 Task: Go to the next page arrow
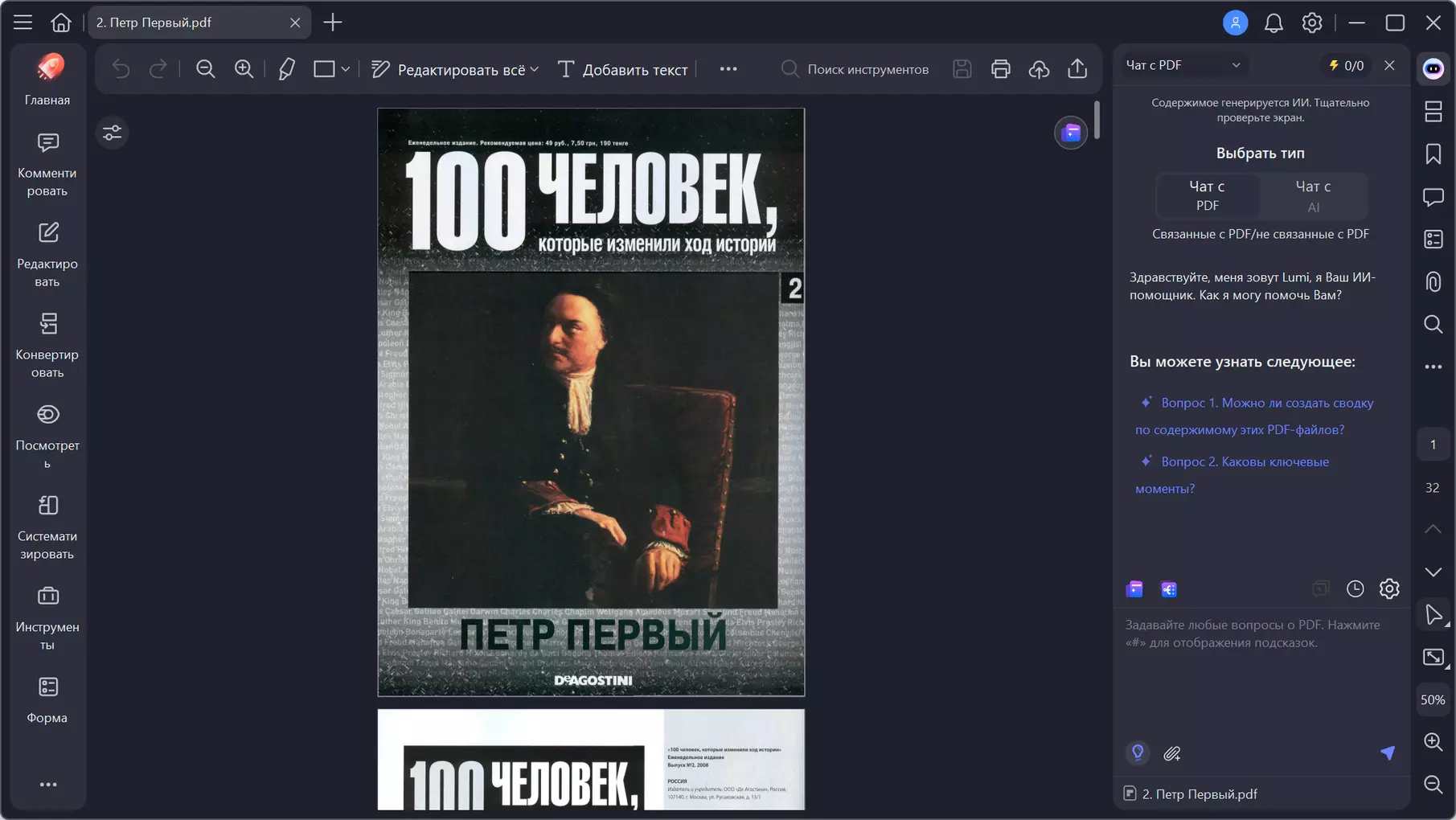coord(1433,572)
